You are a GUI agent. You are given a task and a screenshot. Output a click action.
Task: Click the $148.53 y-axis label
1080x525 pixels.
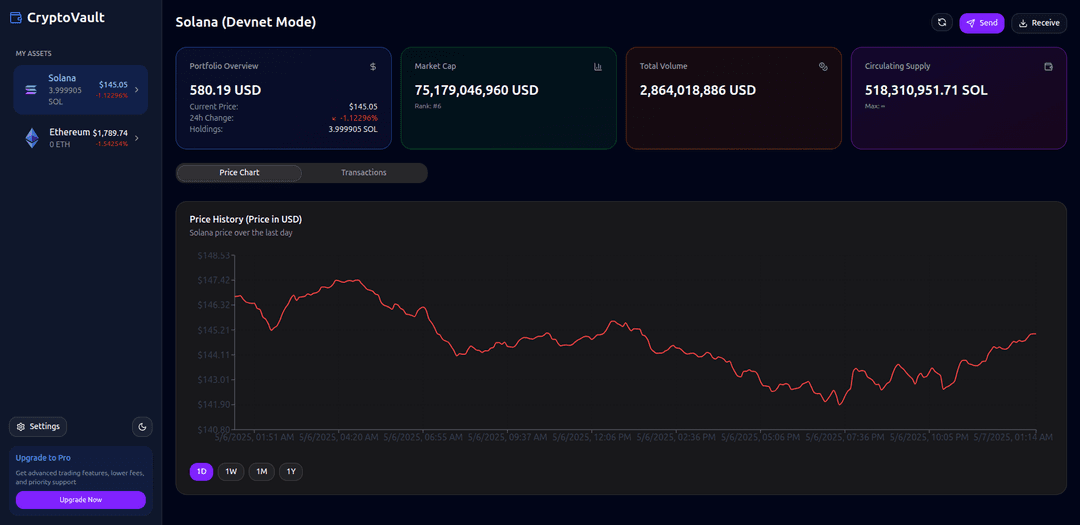[214, 256]
